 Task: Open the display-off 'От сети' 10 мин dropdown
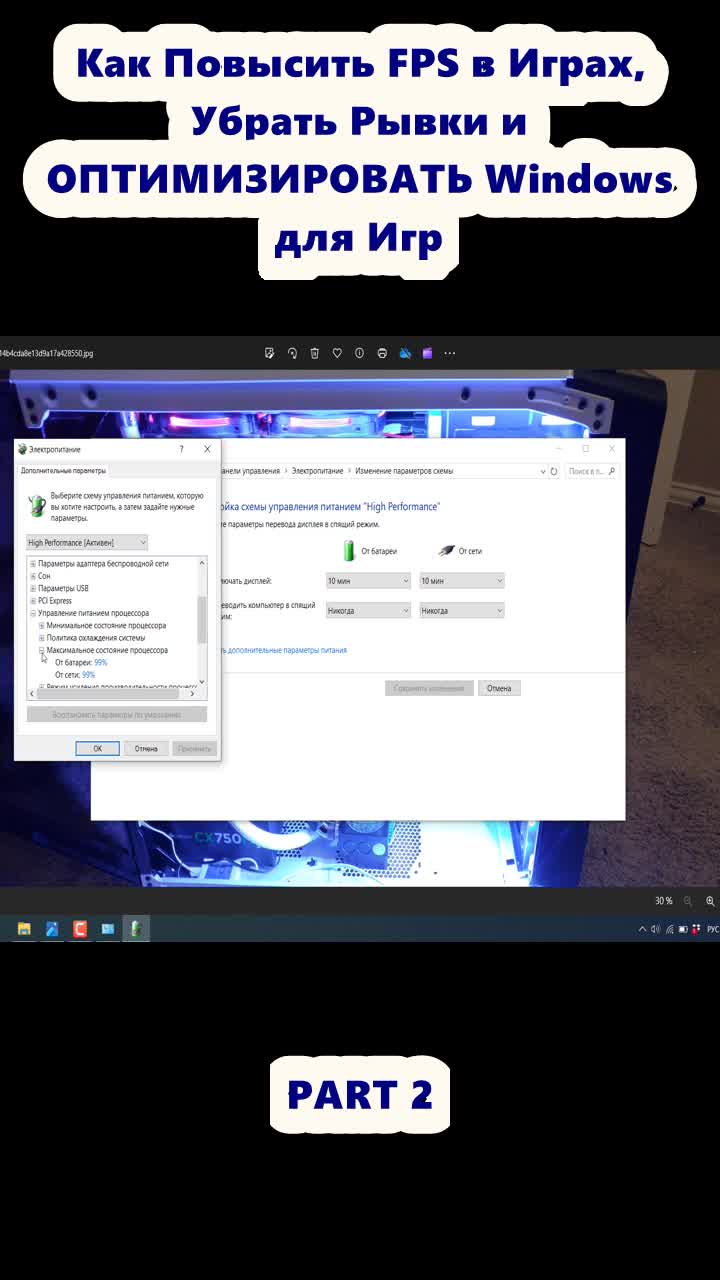(x=462, y=581)
